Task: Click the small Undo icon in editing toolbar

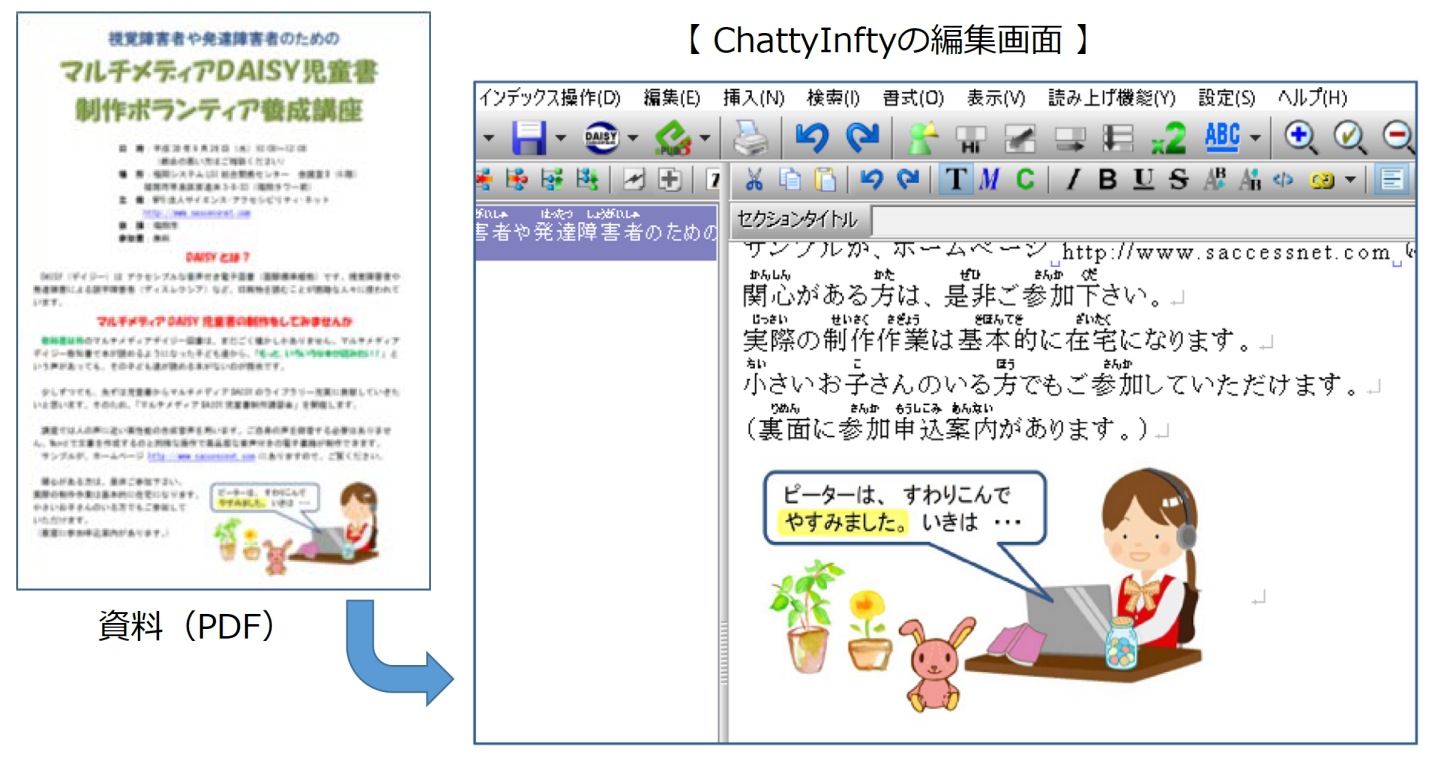Action: tap(872, 180)
